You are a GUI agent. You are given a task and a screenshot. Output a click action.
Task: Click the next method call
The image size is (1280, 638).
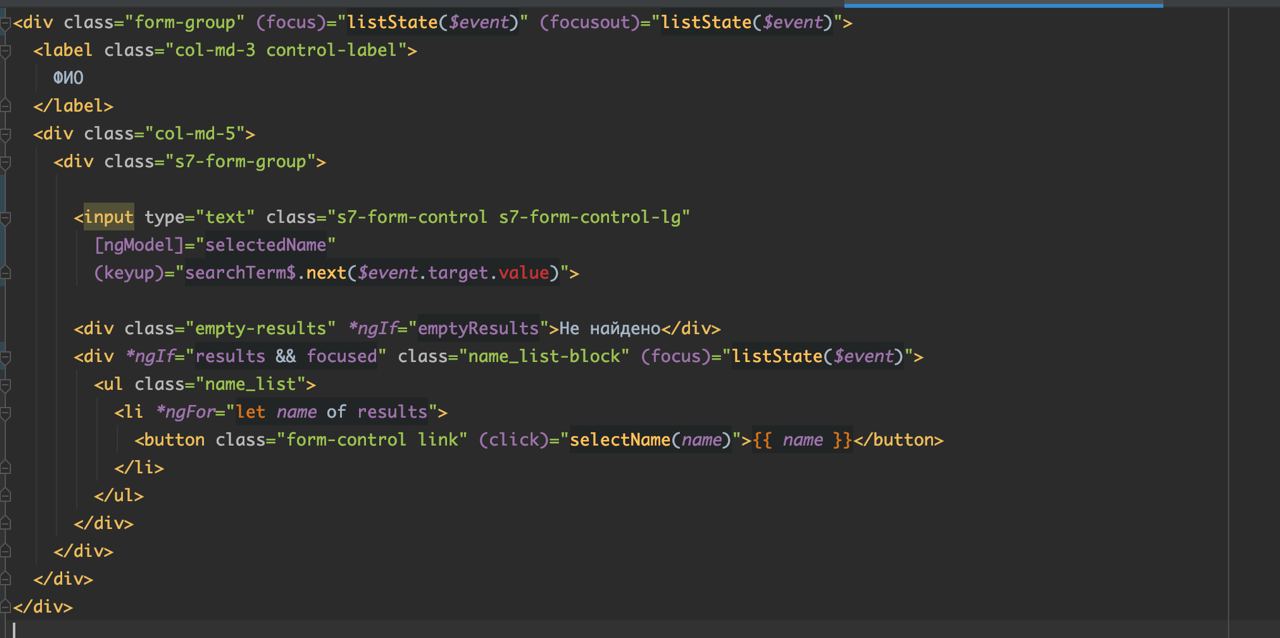click(x=327, y=272)
